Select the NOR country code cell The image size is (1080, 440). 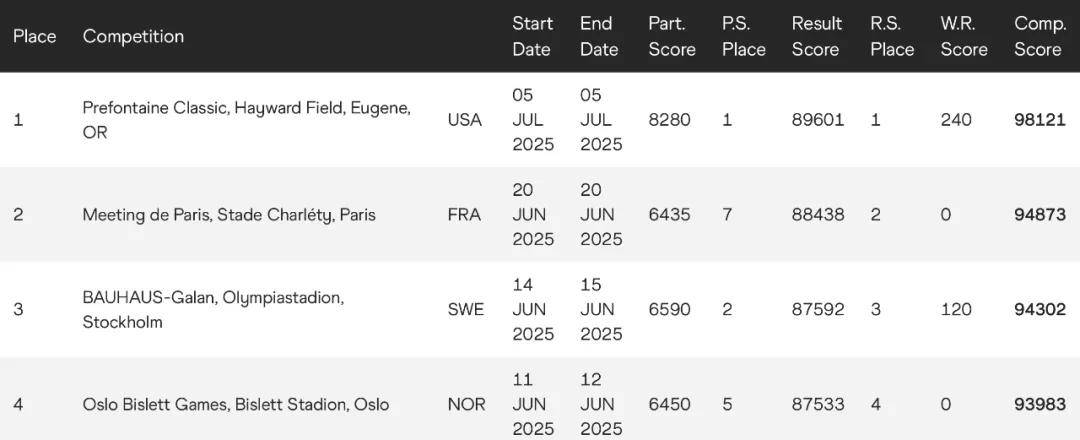click(x=466, y=404)
